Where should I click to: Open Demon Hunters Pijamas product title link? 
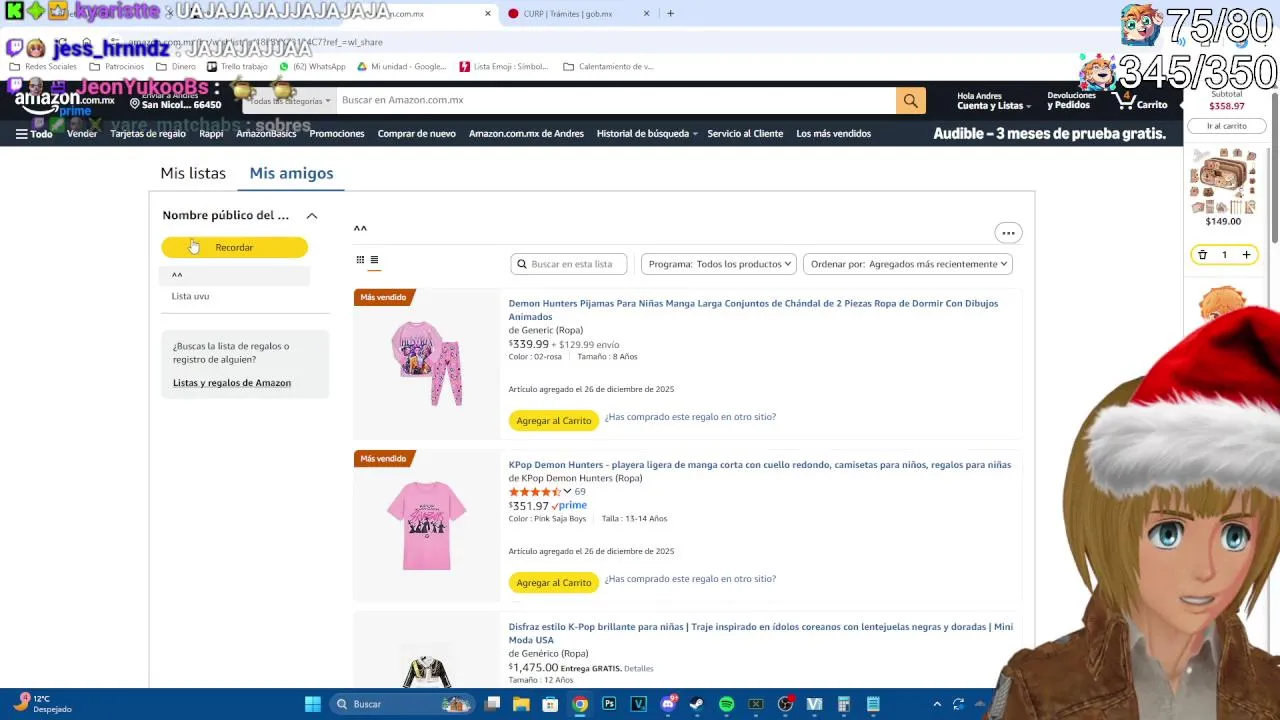(753, 310)
